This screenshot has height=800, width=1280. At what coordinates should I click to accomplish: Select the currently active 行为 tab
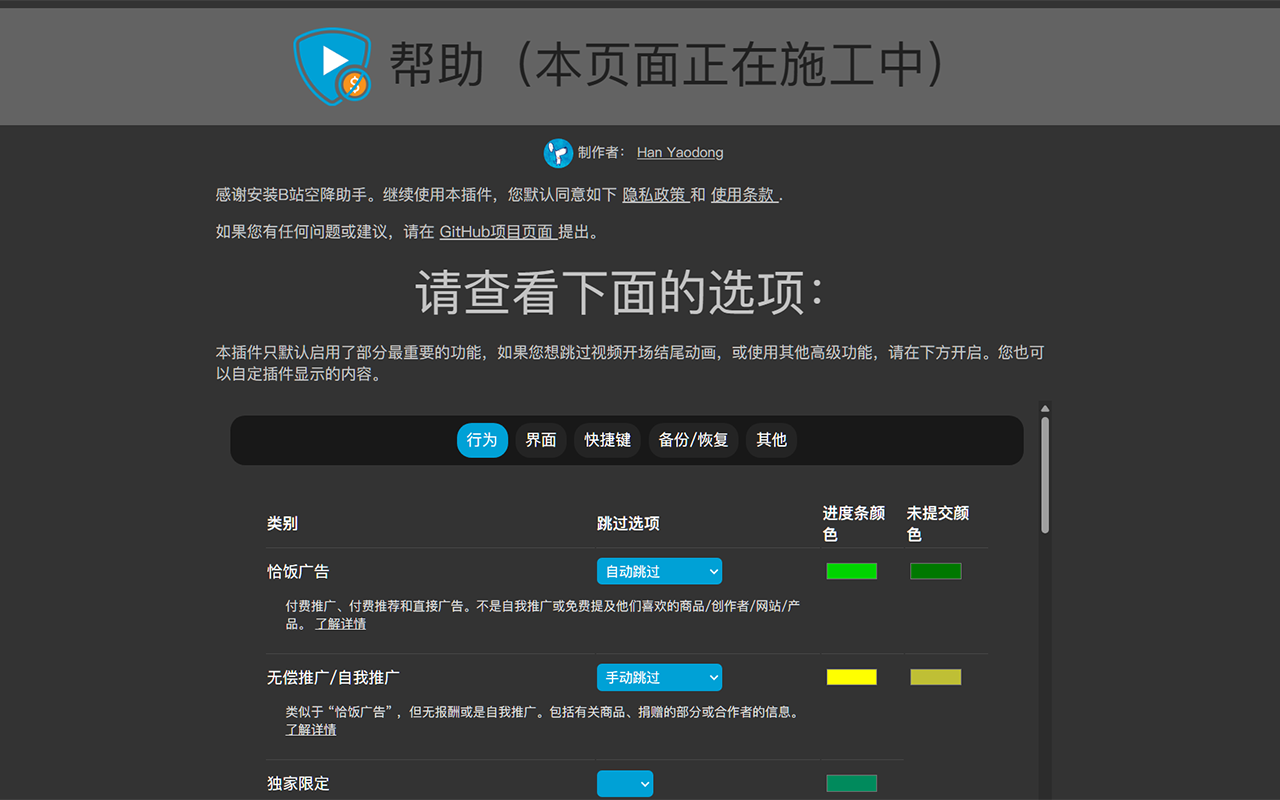[x=482, y=440]
